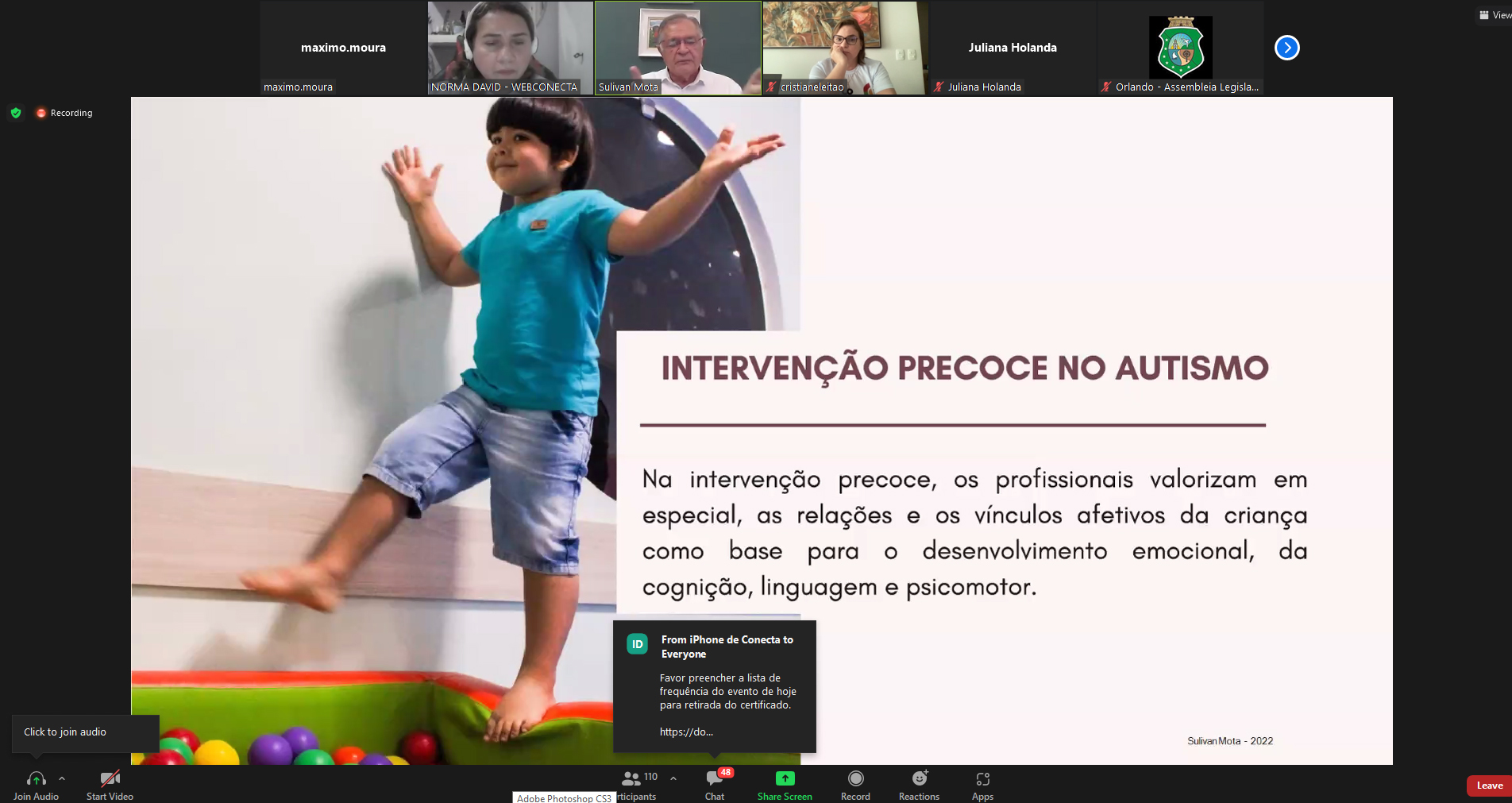The width and height of the screenshot is (1512, 803).
Task: Expand the Participants options caret
Action: [673, 779]
